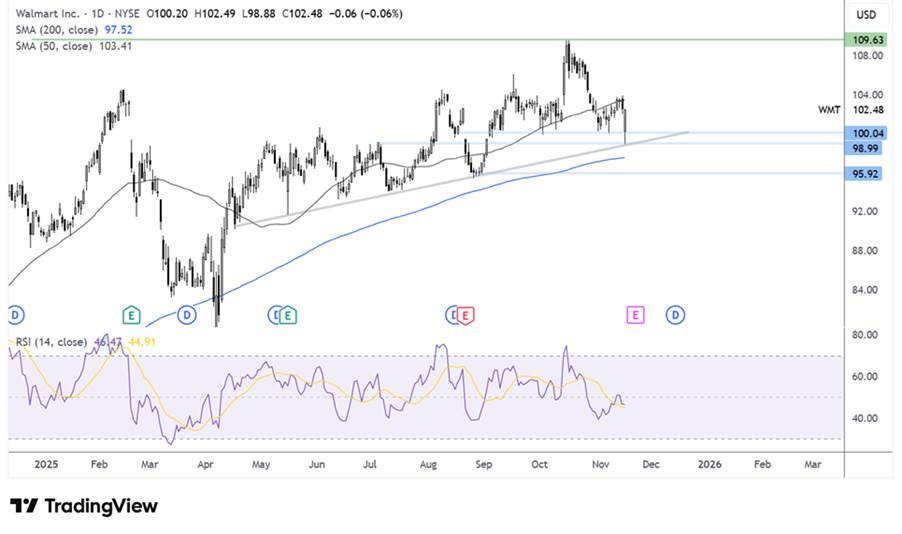Click the dividend D marker in late March
Image resolution: width=902 pixels, height=534 pixels.
tap(186, 315)
